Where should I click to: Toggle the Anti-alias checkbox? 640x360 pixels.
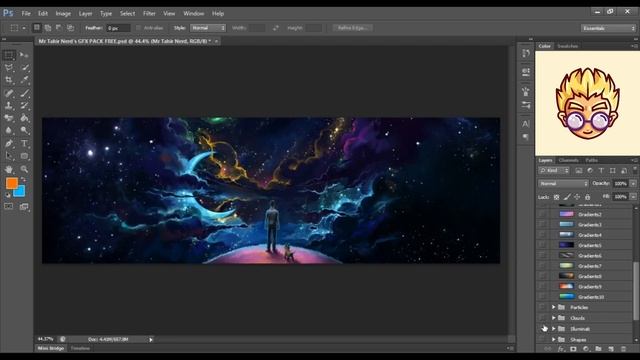point(138,28)
